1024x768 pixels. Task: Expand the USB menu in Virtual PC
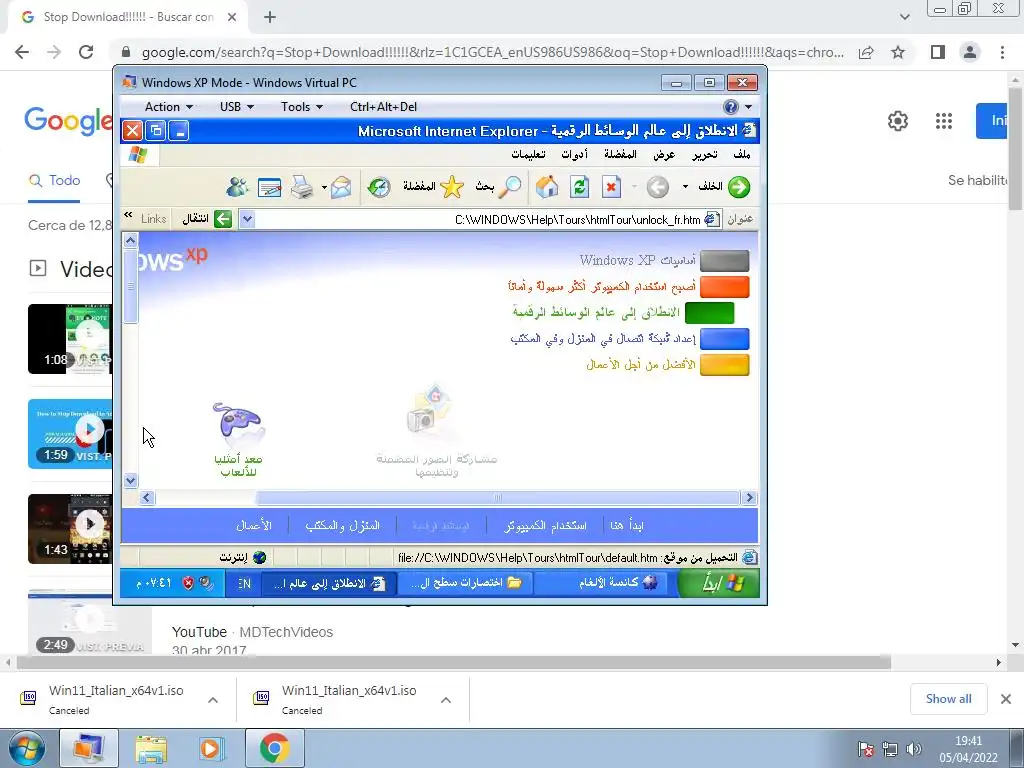(236, 106)
